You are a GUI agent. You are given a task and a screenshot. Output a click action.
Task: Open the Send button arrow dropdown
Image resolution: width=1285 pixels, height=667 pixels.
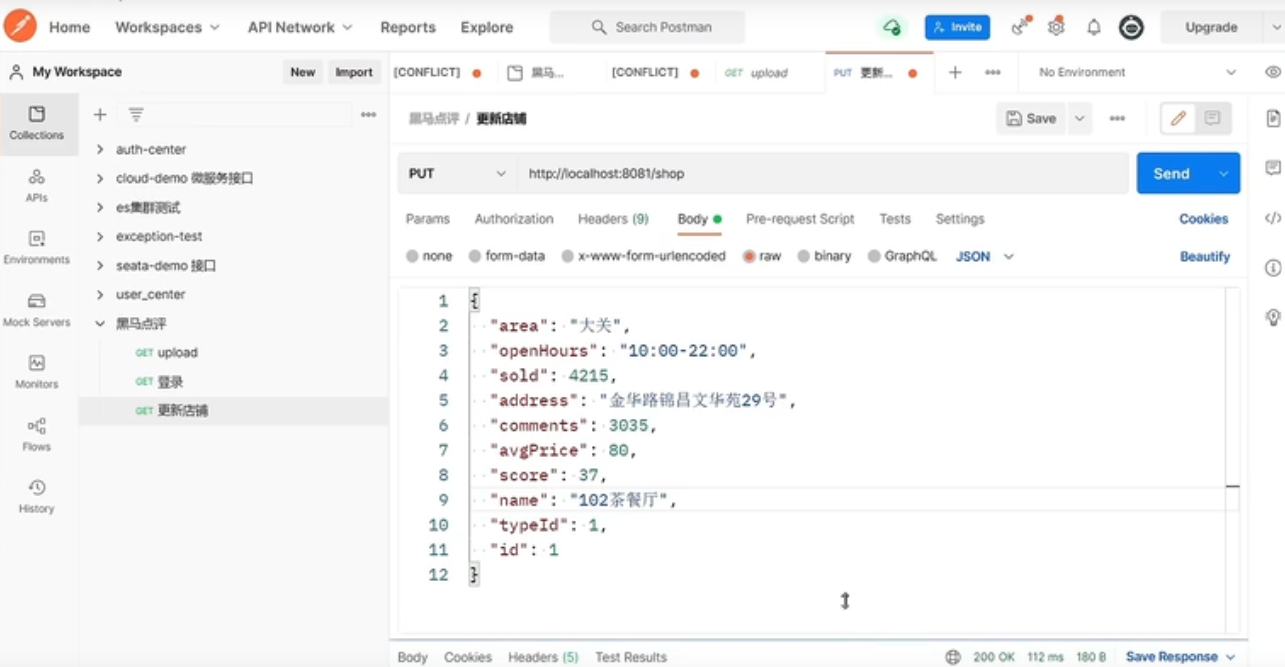(x=1223, y=173)
